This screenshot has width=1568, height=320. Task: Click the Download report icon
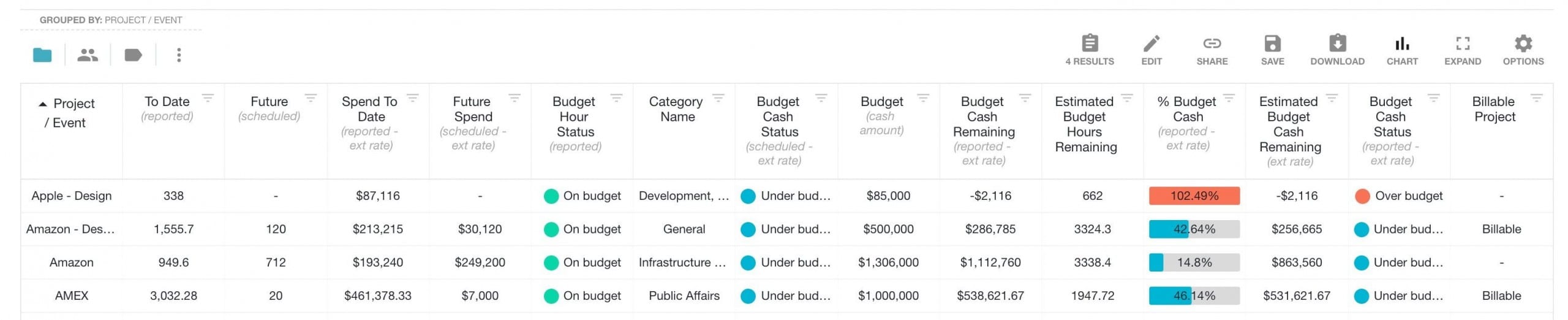click(1337, 44)
